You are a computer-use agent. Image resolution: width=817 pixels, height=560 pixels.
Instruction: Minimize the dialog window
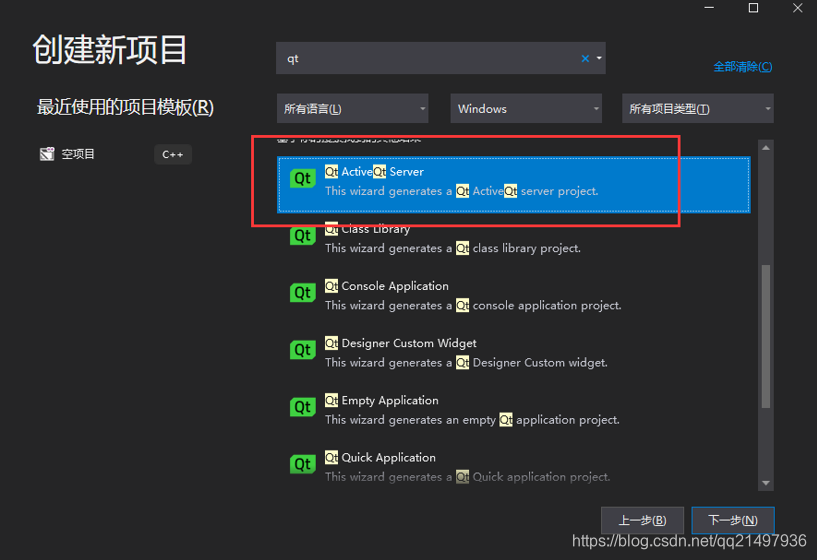click(x=709, y=8)
